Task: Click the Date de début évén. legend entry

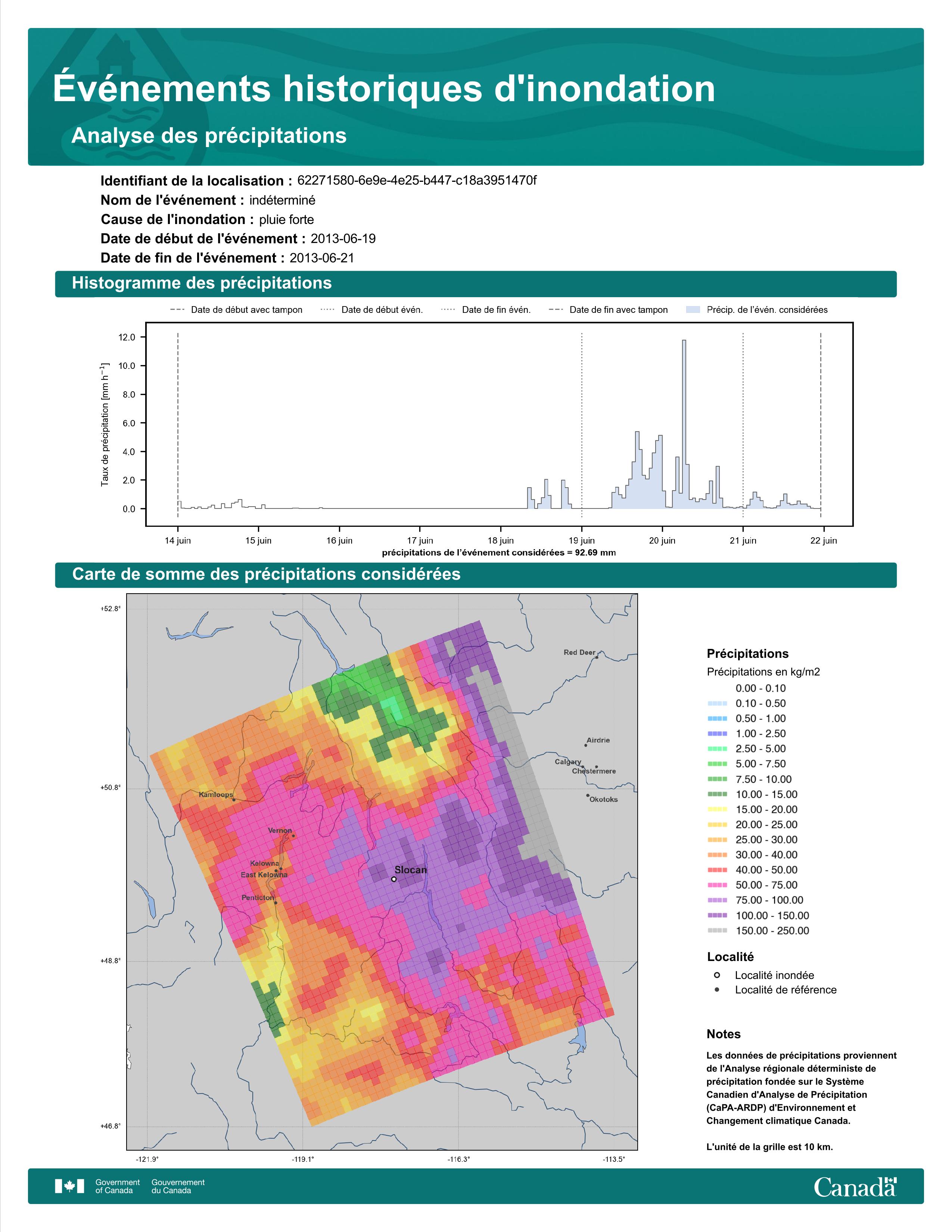Action: [372, 310]
